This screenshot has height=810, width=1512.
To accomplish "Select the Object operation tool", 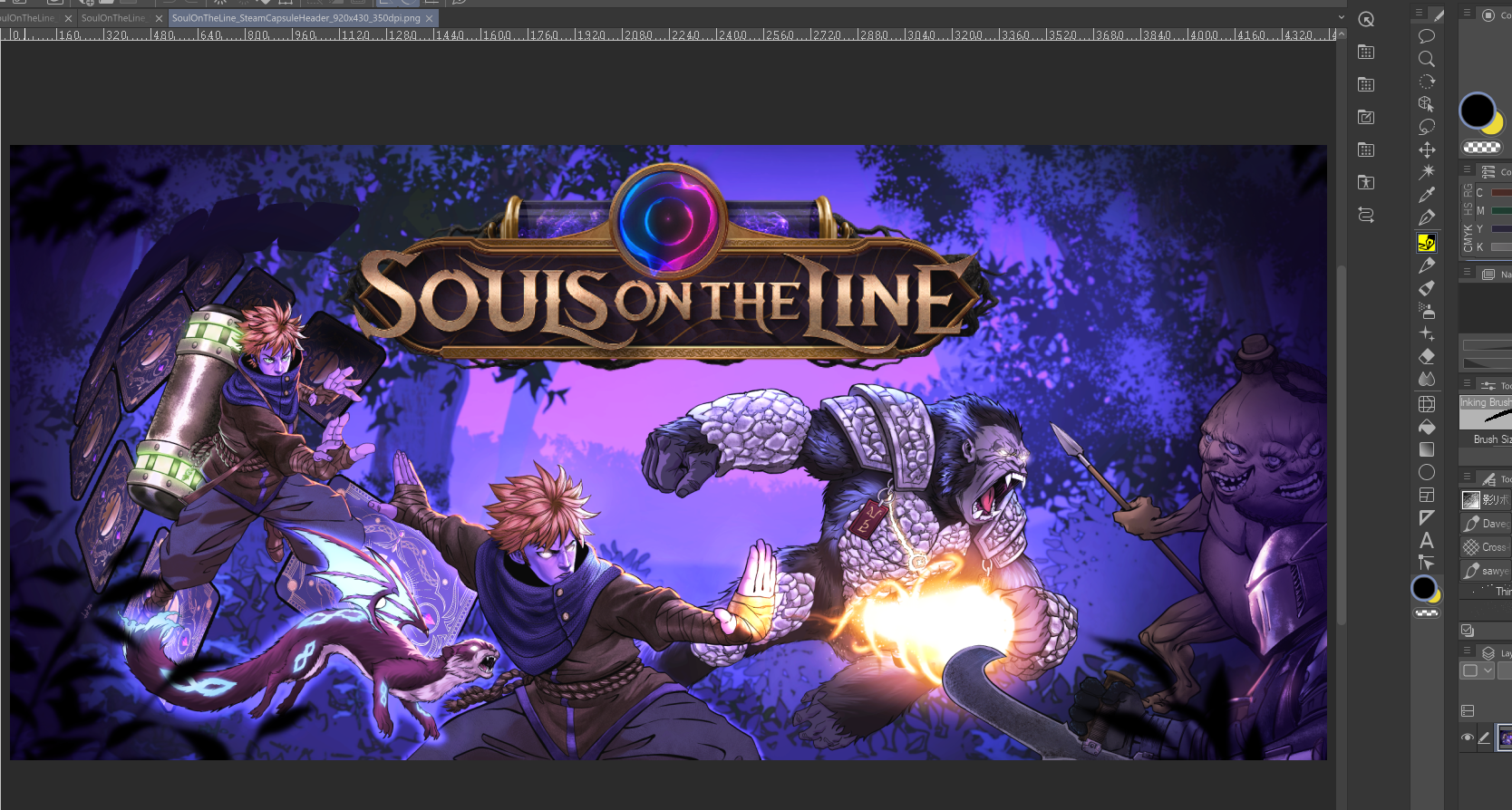I will pos(1427,104).
